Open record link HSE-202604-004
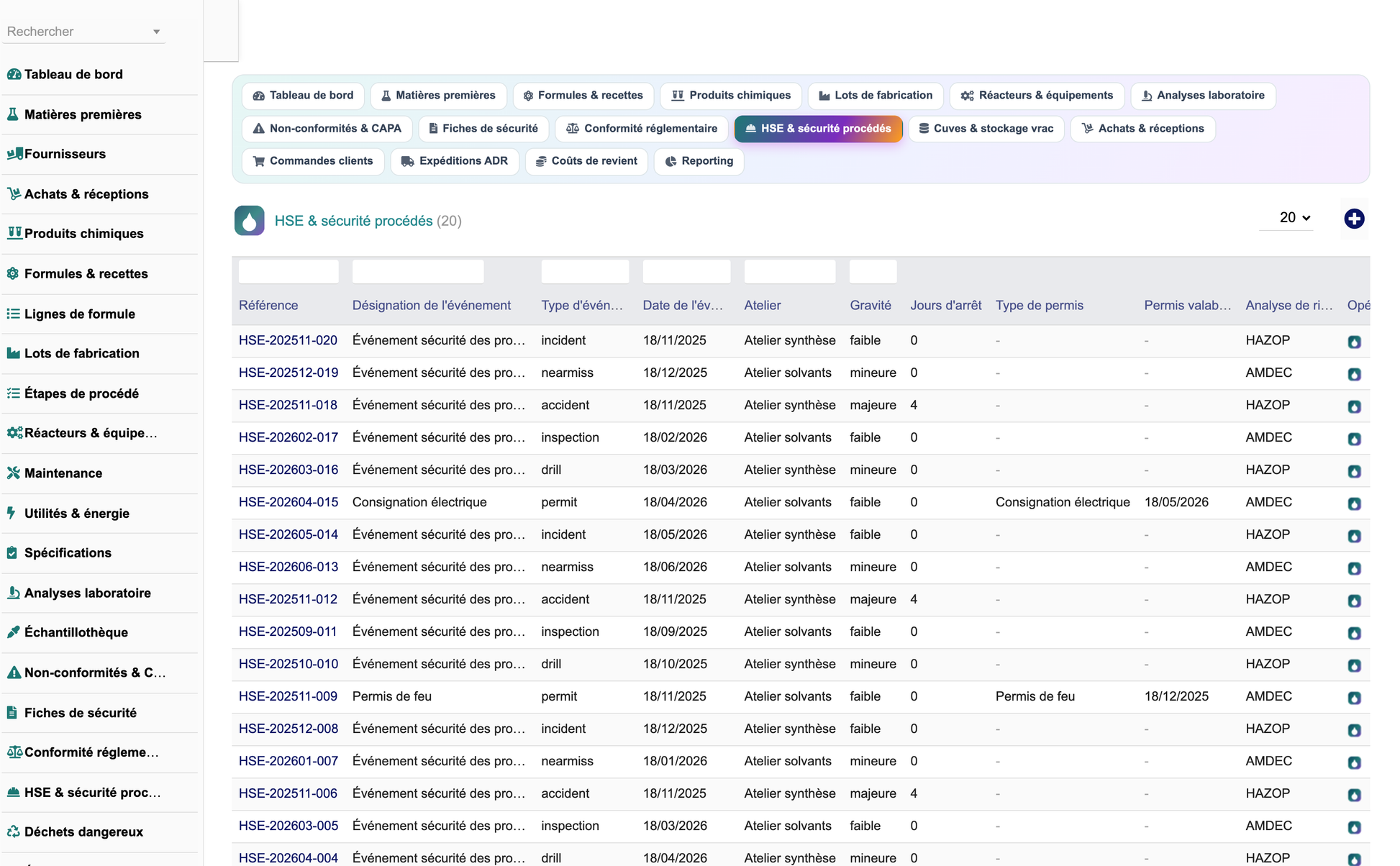This screenshot has height=866, width=1400. (x=288, y=858)
